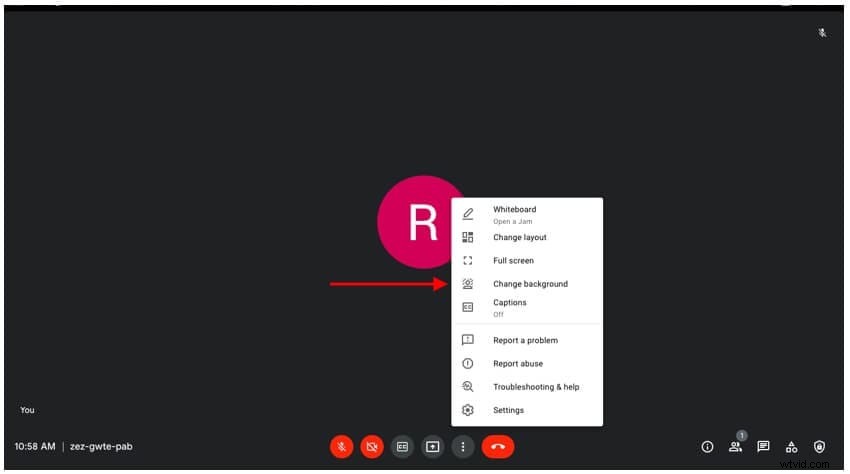Turn on the camera button

[372, 447]
